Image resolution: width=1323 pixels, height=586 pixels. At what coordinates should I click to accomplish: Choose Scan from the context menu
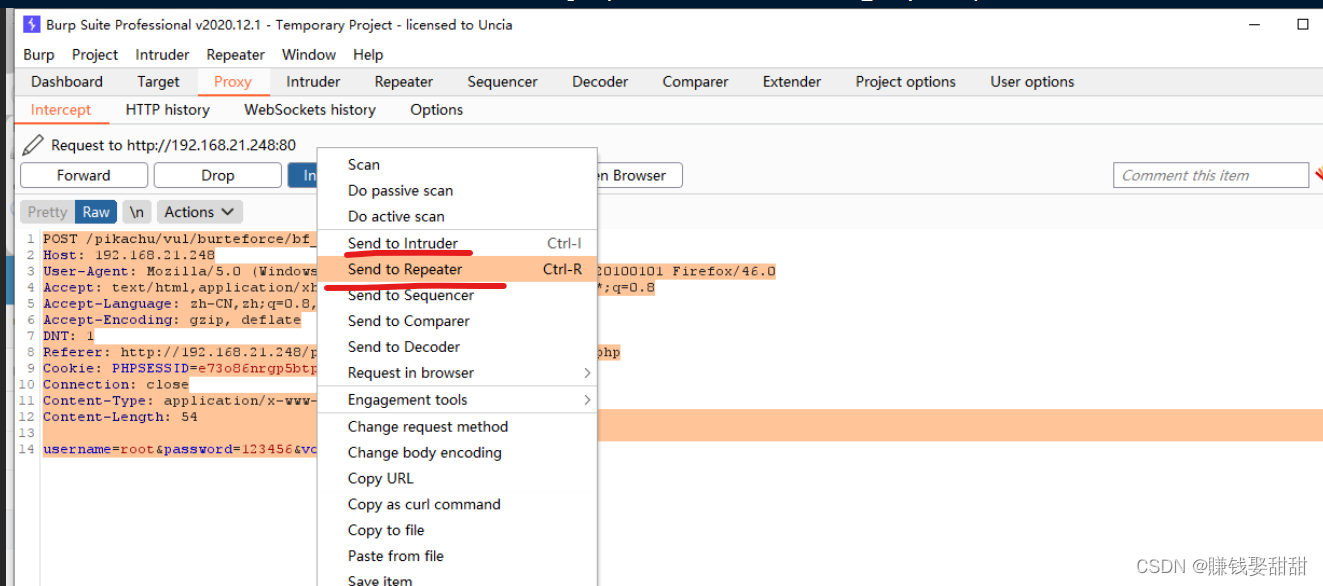point(457,165)
